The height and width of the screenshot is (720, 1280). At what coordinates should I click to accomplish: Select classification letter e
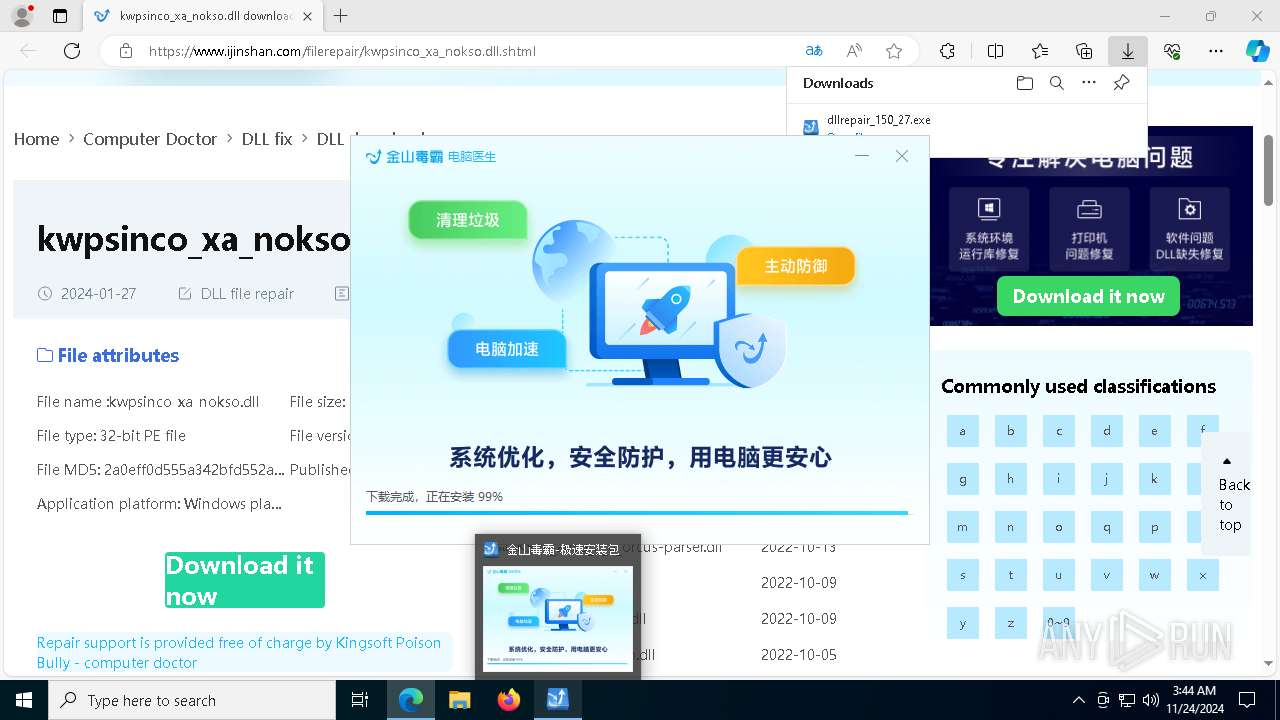pos(1154,431)
